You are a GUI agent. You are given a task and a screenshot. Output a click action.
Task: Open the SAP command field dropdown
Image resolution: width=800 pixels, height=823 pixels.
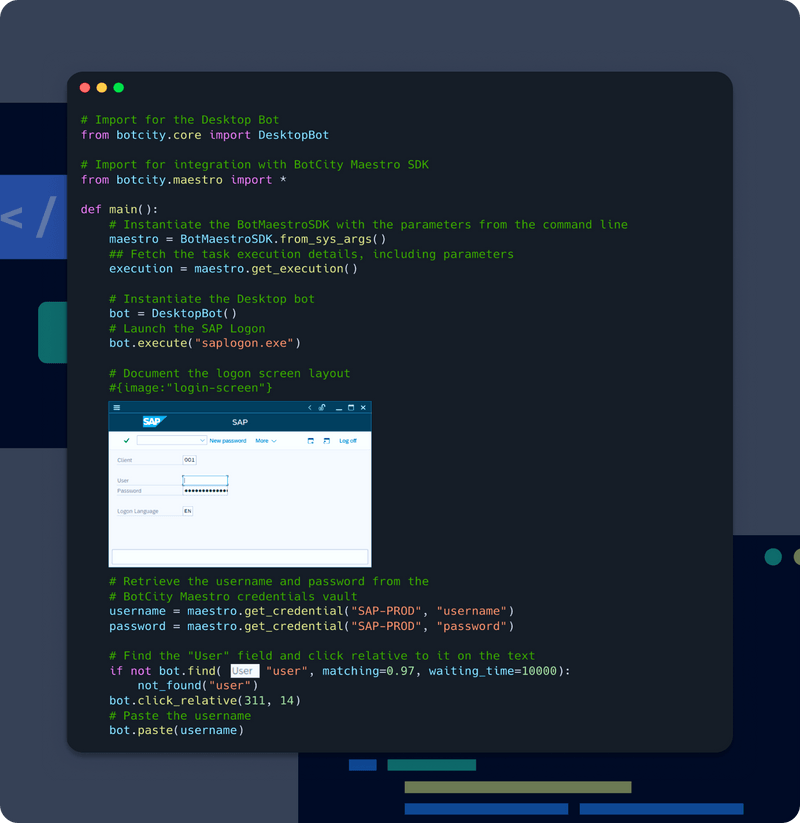tap(202, 440)
